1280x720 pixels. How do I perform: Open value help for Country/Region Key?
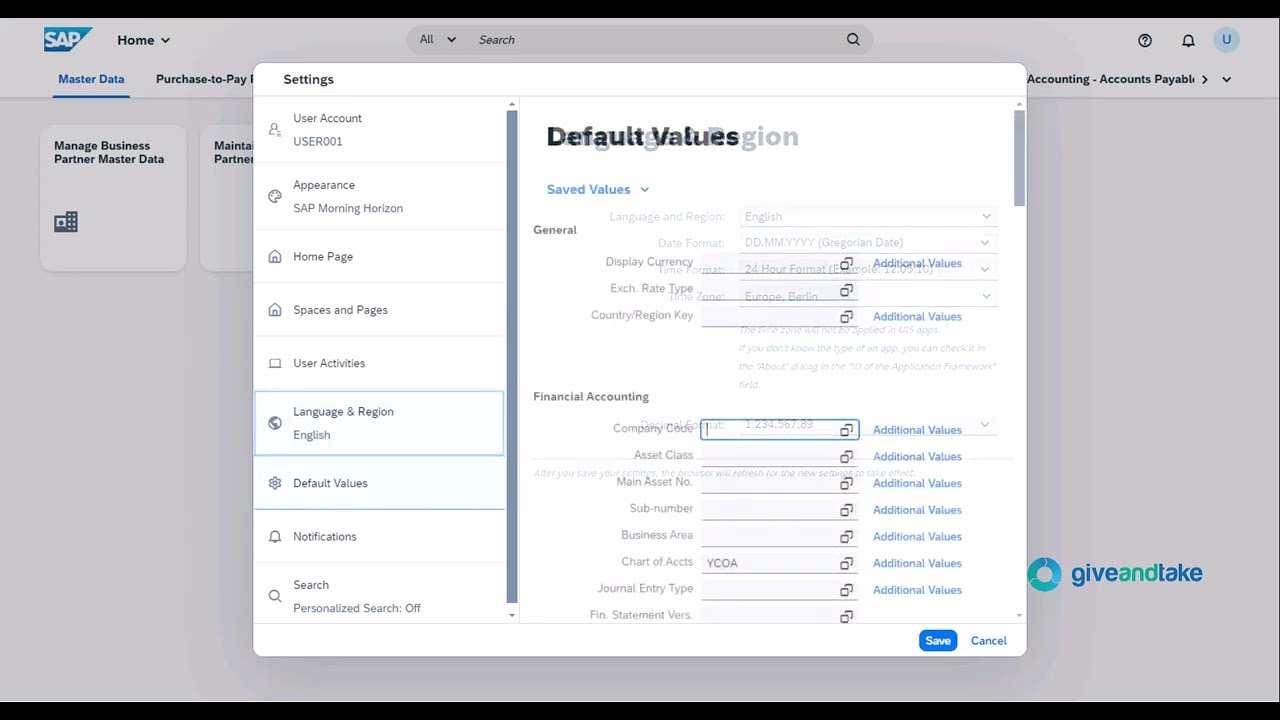846,317
